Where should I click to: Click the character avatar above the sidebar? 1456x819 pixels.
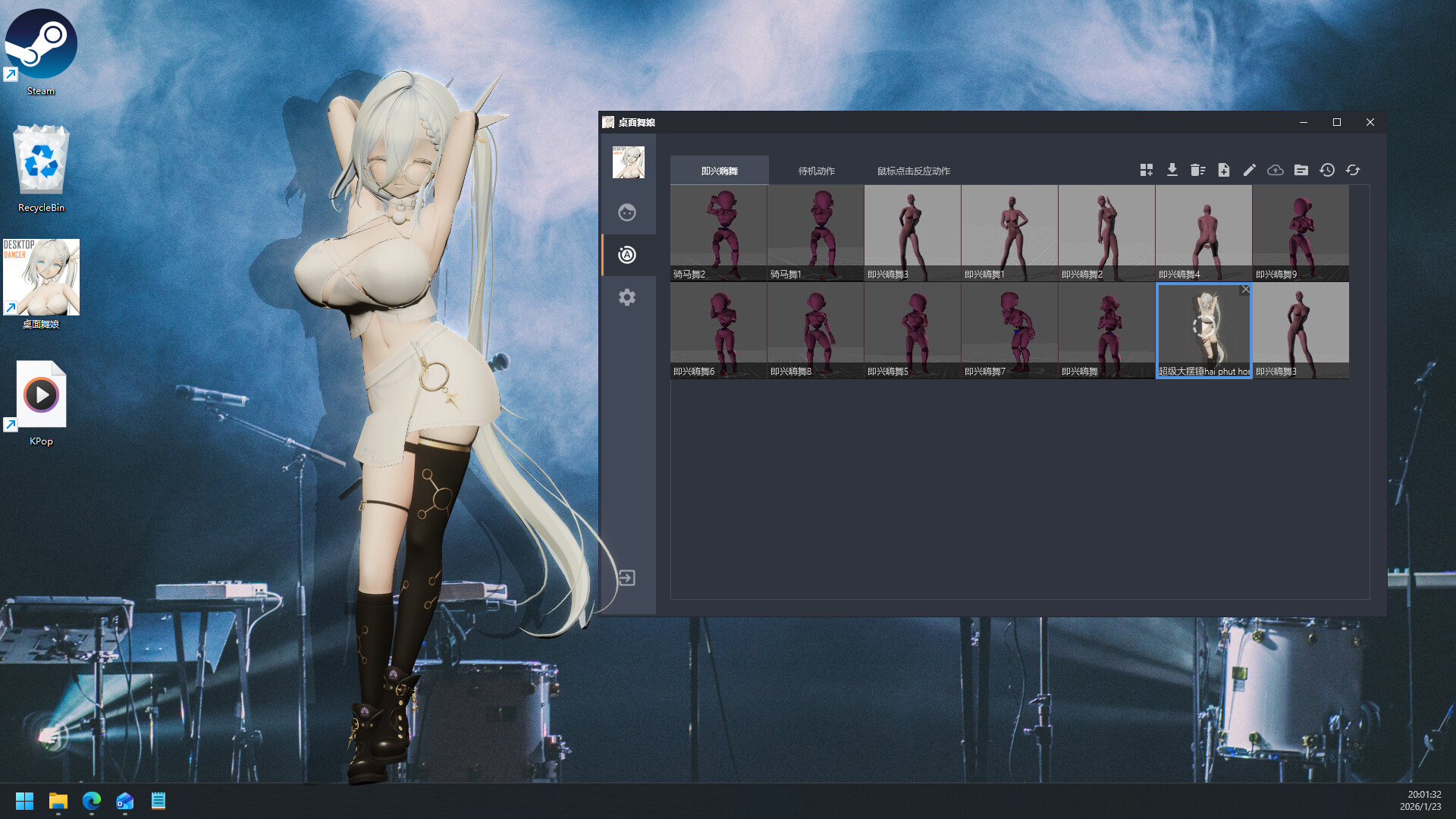tap(628, 162)
